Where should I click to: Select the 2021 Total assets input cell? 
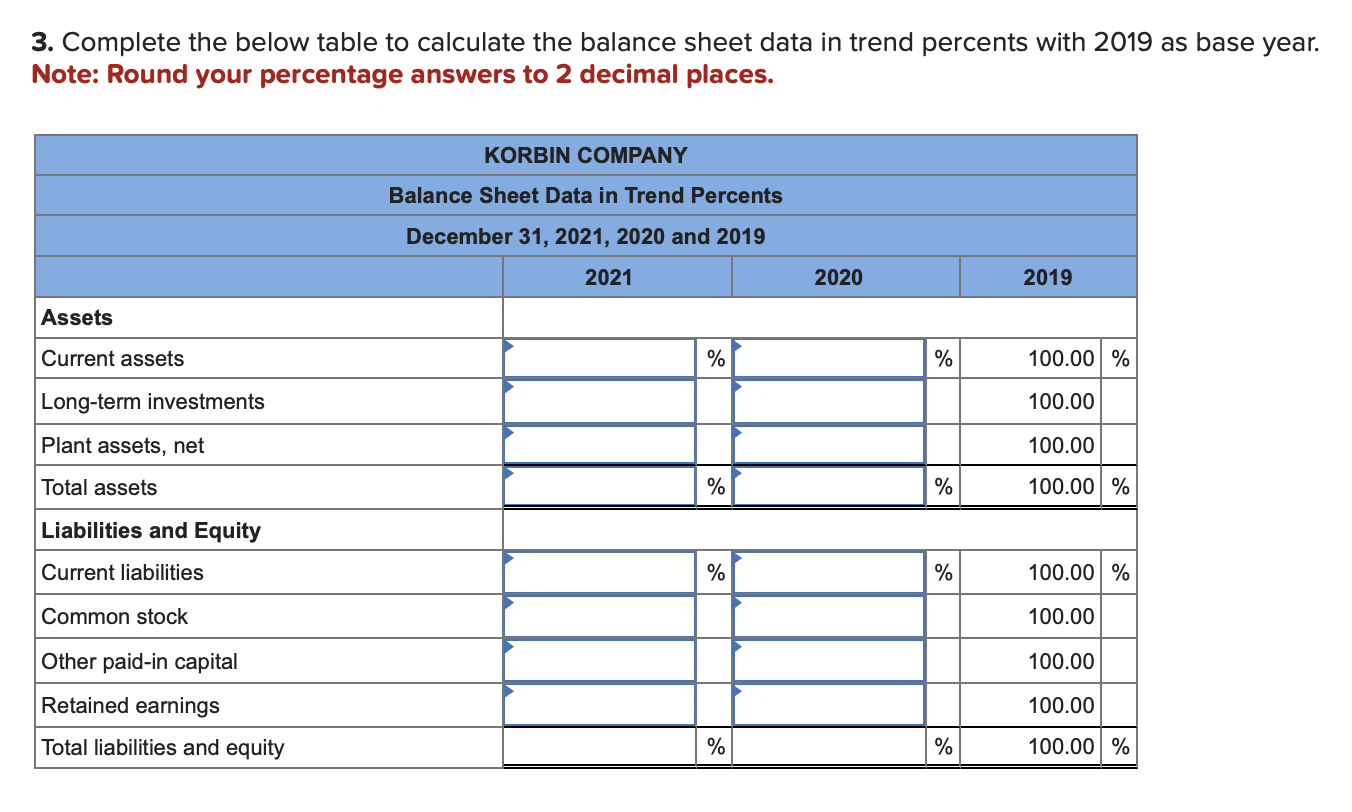pyautogui.click(x=600, y=488)
